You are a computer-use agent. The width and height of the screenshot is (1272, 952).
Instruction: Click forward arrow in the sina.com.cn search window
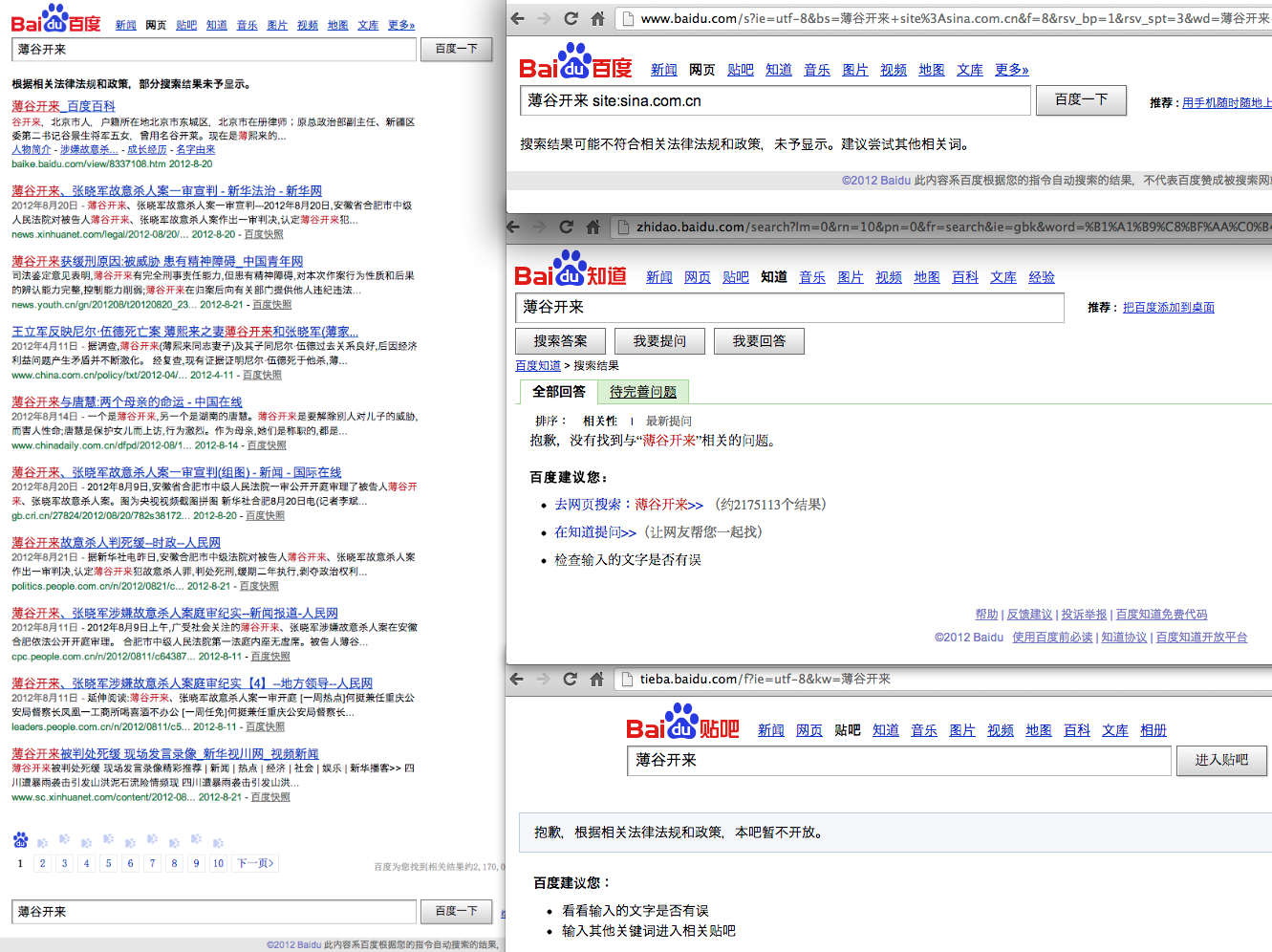544,18
